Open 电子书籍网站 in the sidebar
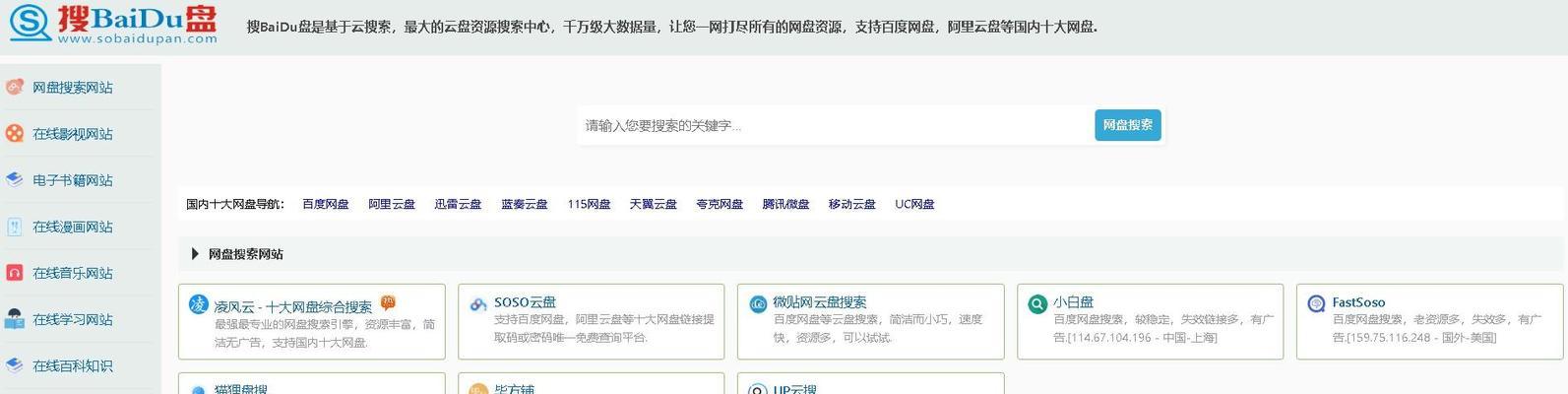Viewport: 1568px width, 394px height. [73, 180]
